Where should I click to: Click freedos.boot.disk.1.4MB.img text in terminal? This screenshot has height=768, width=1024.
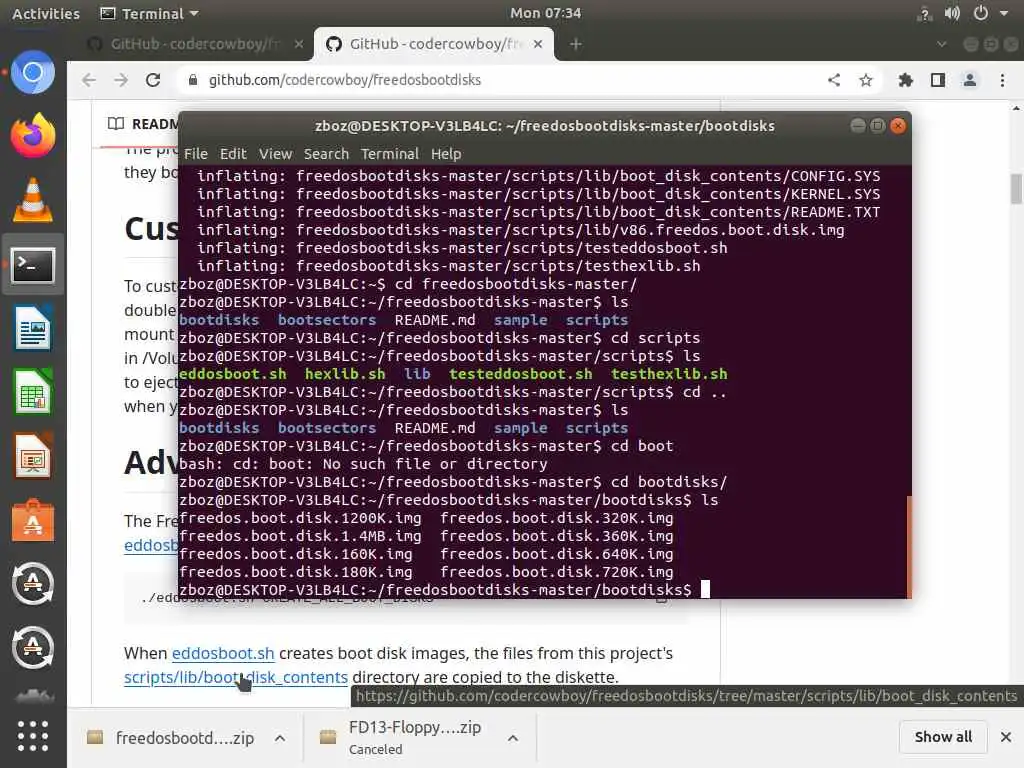tap(300, 536)
